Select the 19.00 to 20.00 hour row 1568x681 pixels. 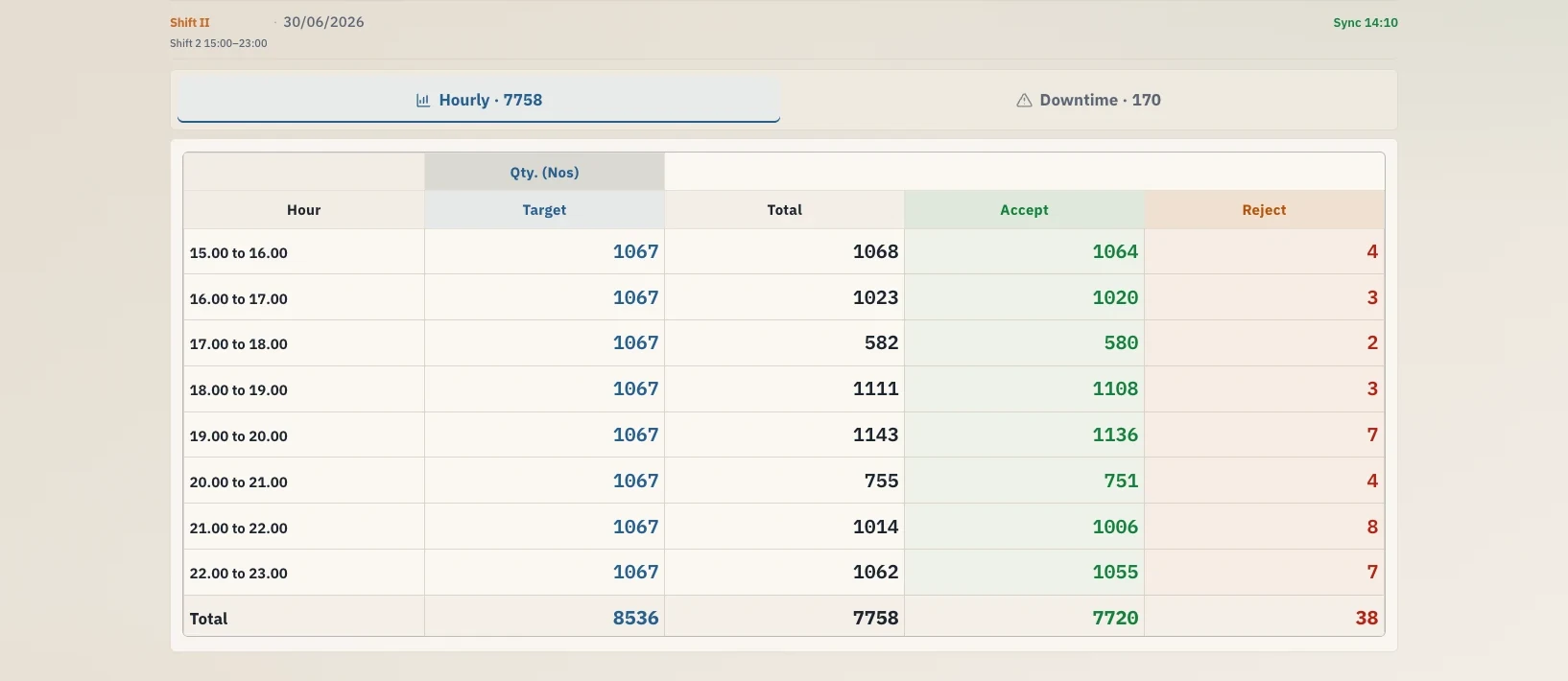[x=784, y=435]
